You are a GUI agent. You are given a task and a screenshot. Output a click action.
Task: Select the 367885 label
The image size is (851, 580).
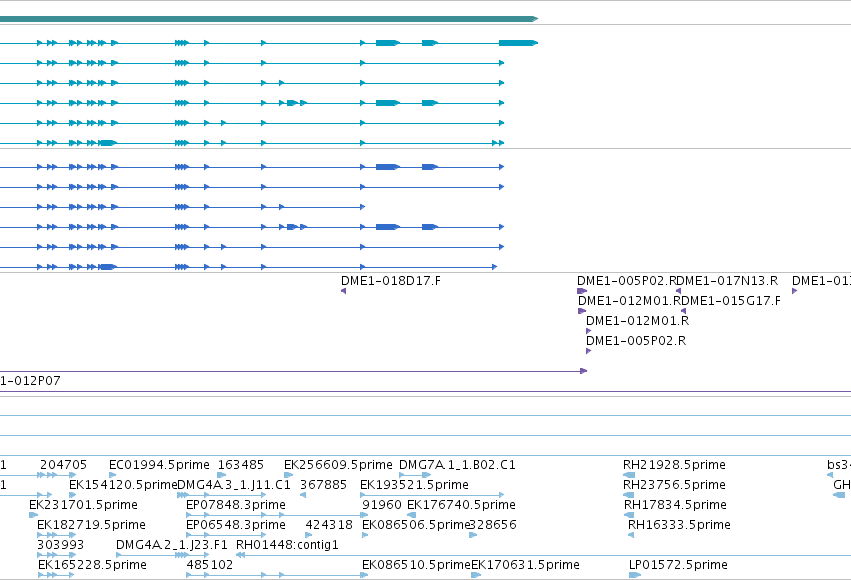pos(323,485)
